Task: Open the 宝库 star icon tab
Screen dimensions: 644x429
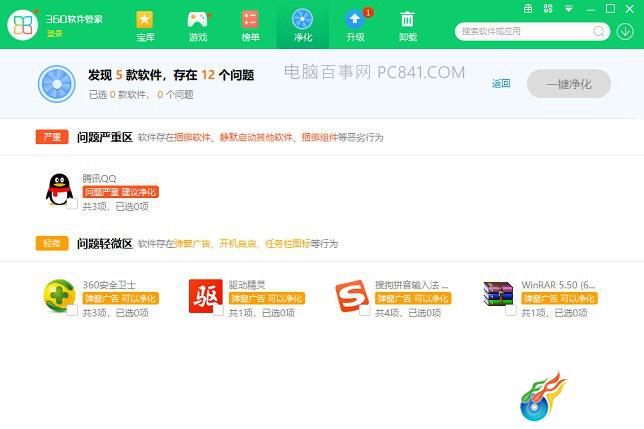Action: [x=145, y=20]
